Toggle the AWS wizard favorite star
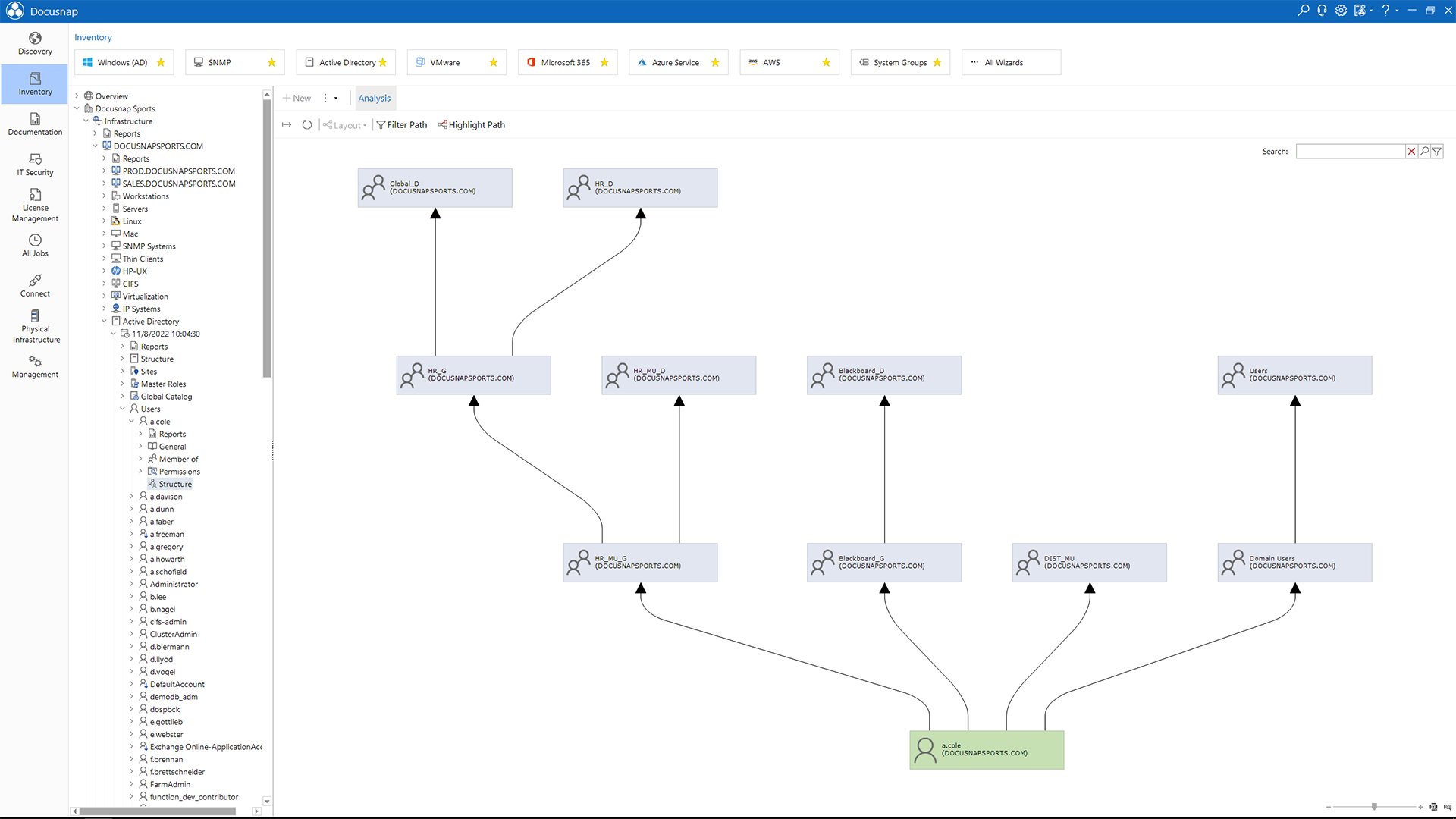This screenshot has height=819, width=1456. tap(826, 62)
